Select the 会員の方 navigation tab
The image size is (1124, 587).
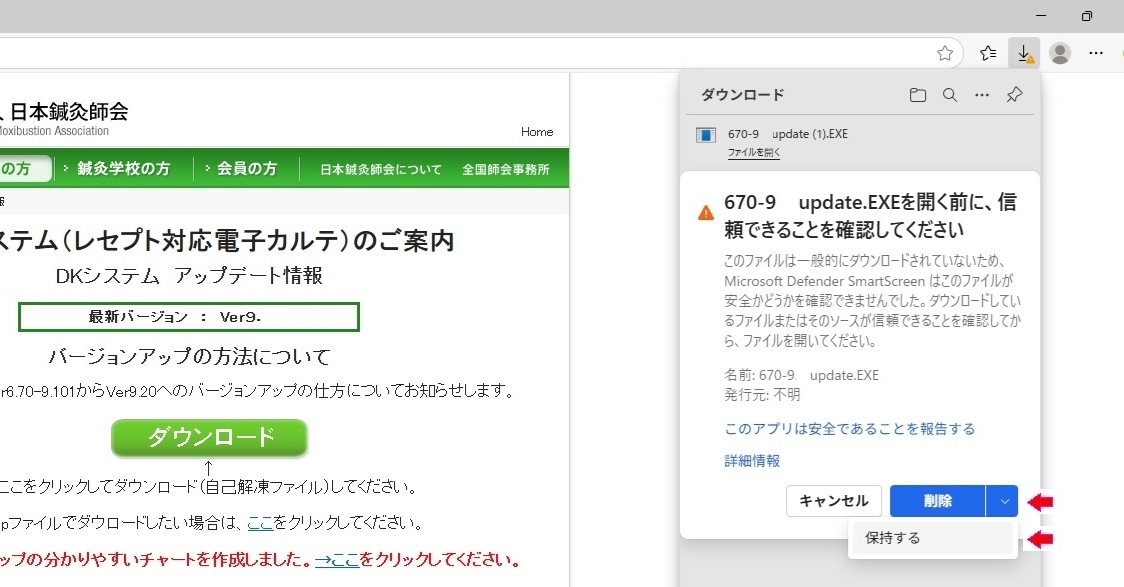[246, 169]
